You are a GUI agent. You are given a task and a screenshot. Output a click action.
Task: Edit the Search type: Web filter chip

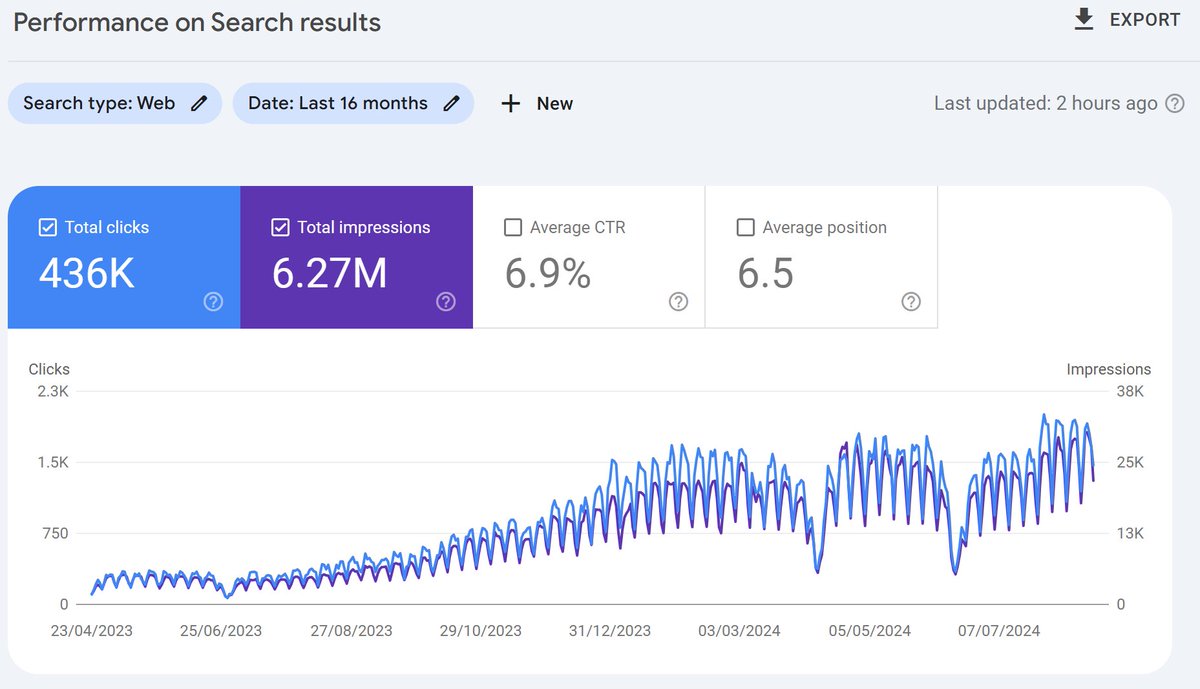[115, 103]
